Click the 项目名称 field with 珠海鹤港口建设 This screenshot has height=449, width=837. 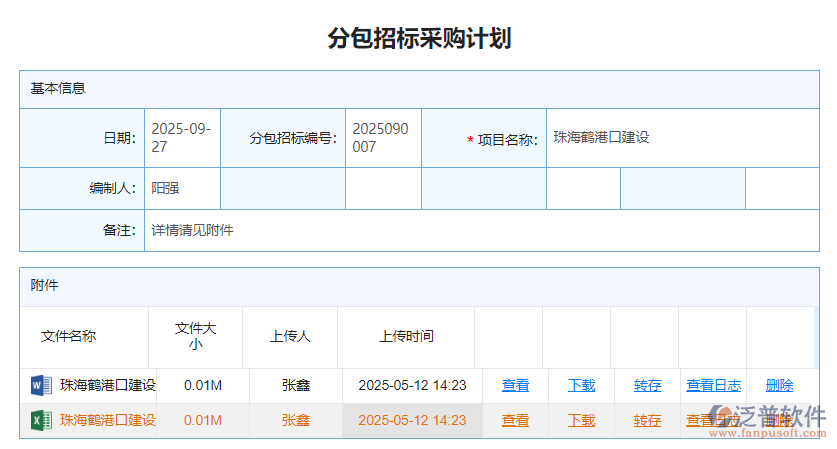click(682, 138)
